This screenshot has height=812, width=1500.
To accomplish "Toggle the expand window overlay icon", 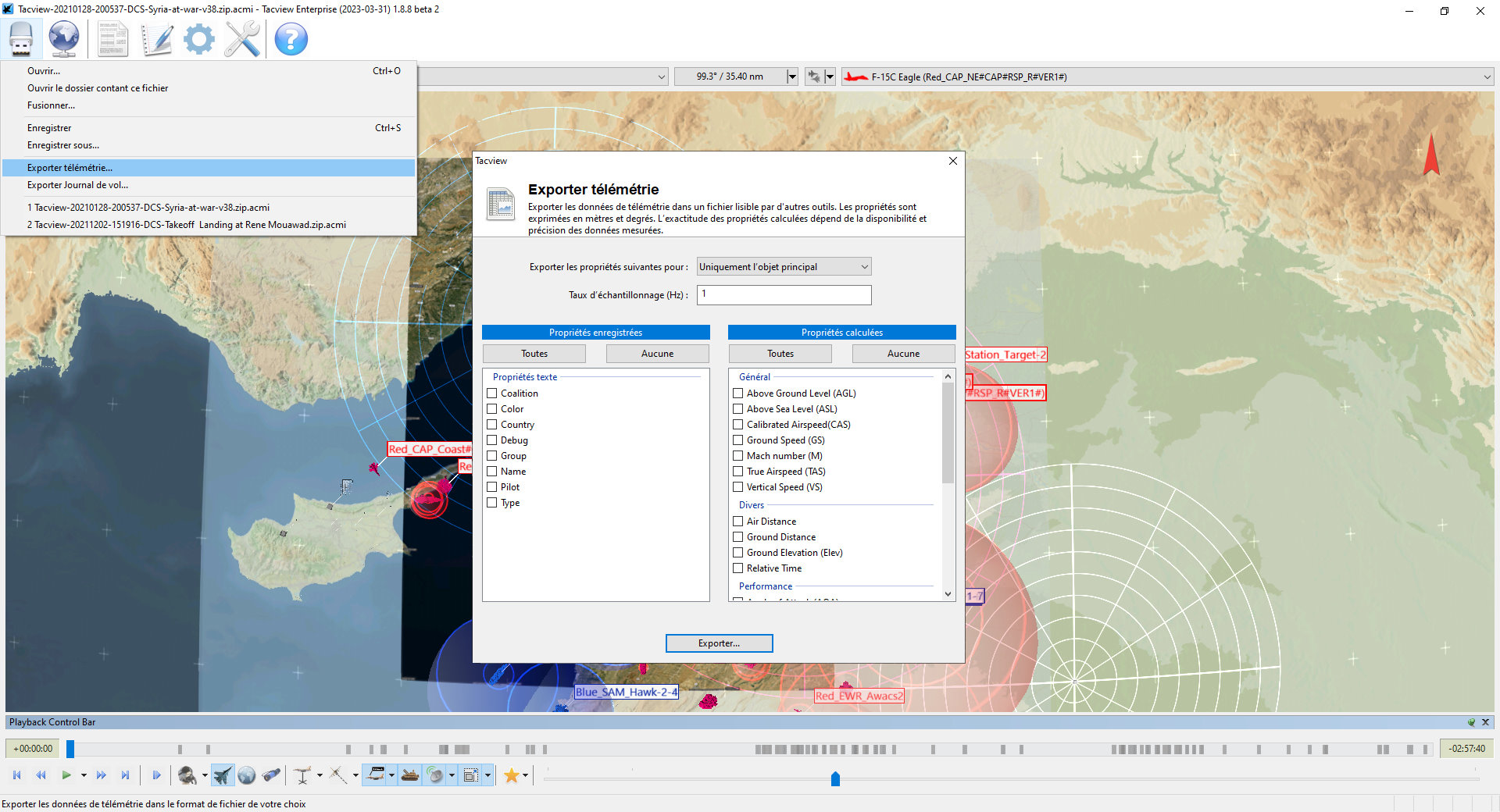I will point(471,775).
